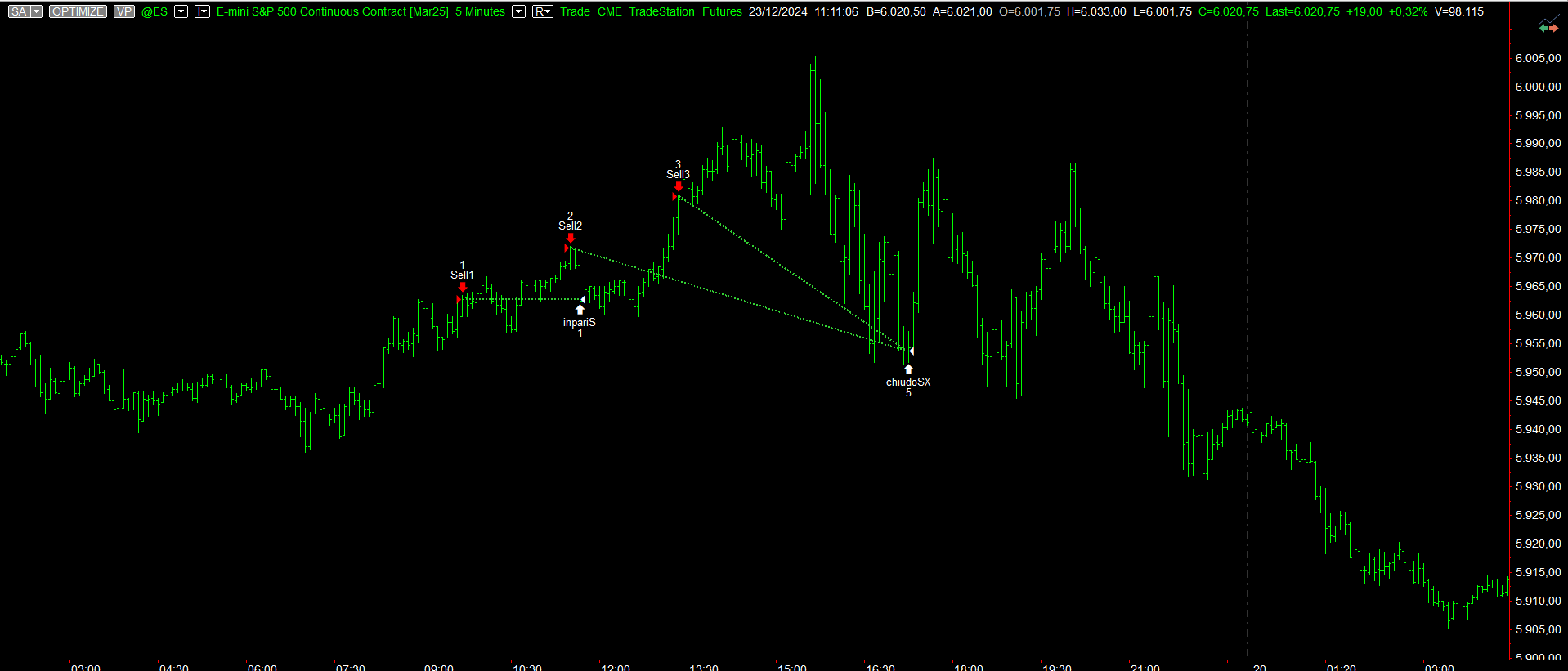Click the Trade label in header

[575, 11]
